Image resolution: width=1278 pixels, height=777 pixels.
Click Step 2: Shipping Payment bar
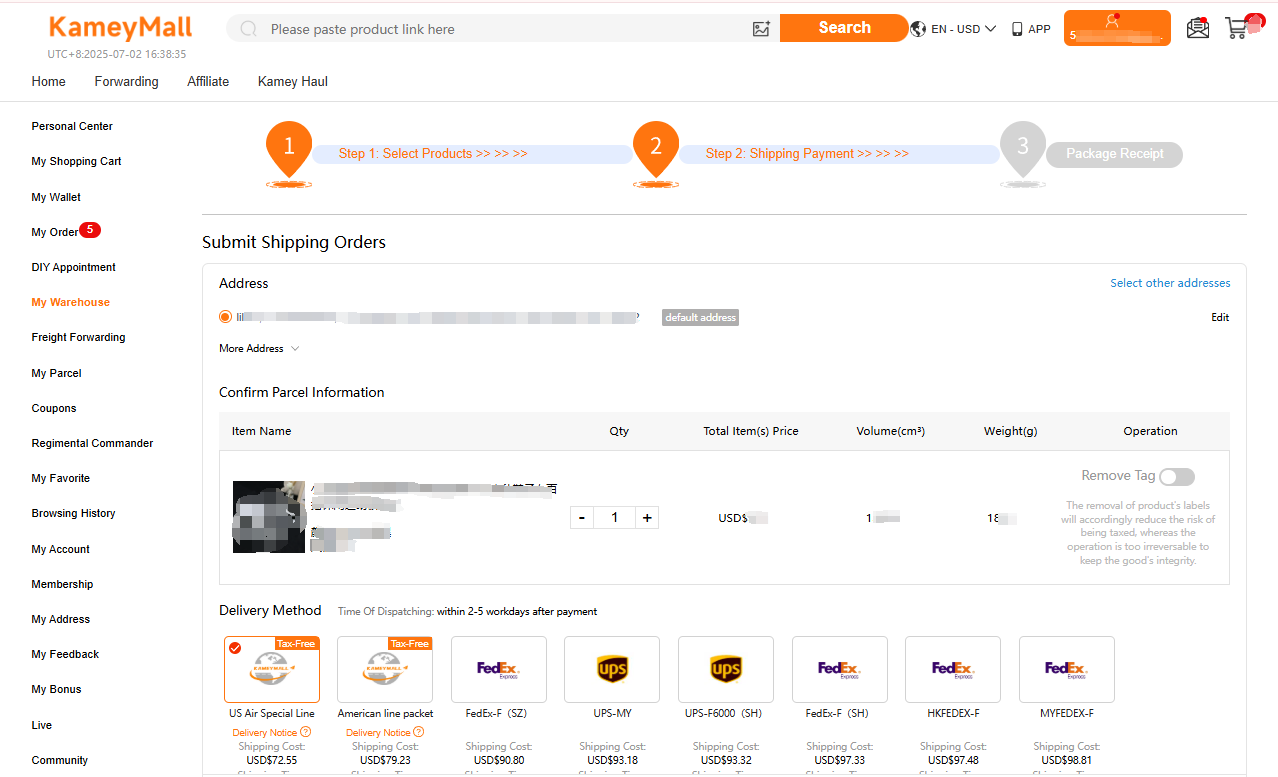tap(839, 154)
